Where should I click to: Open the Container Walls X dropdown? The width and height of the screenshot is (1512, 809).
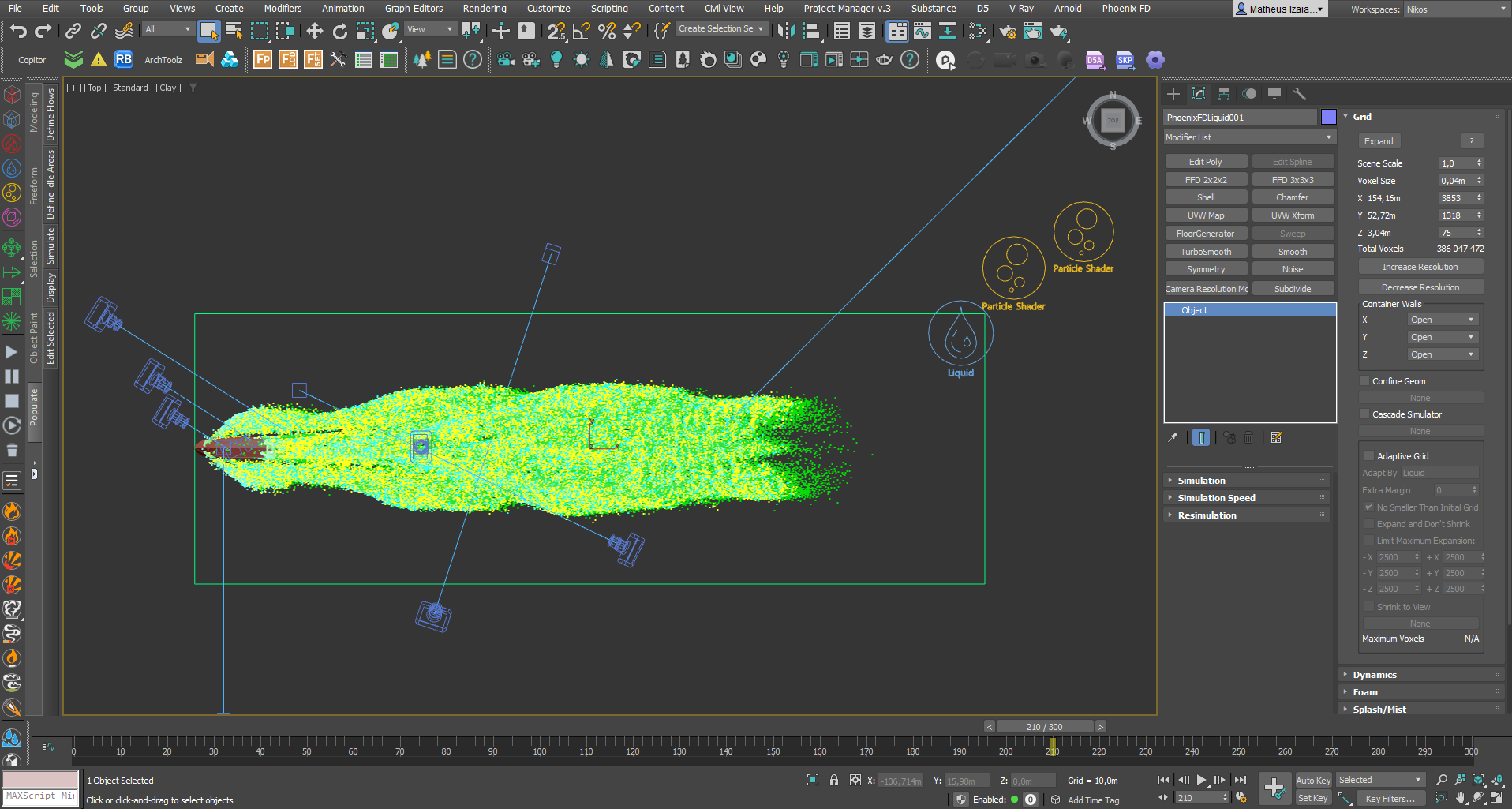point(1443,320)
